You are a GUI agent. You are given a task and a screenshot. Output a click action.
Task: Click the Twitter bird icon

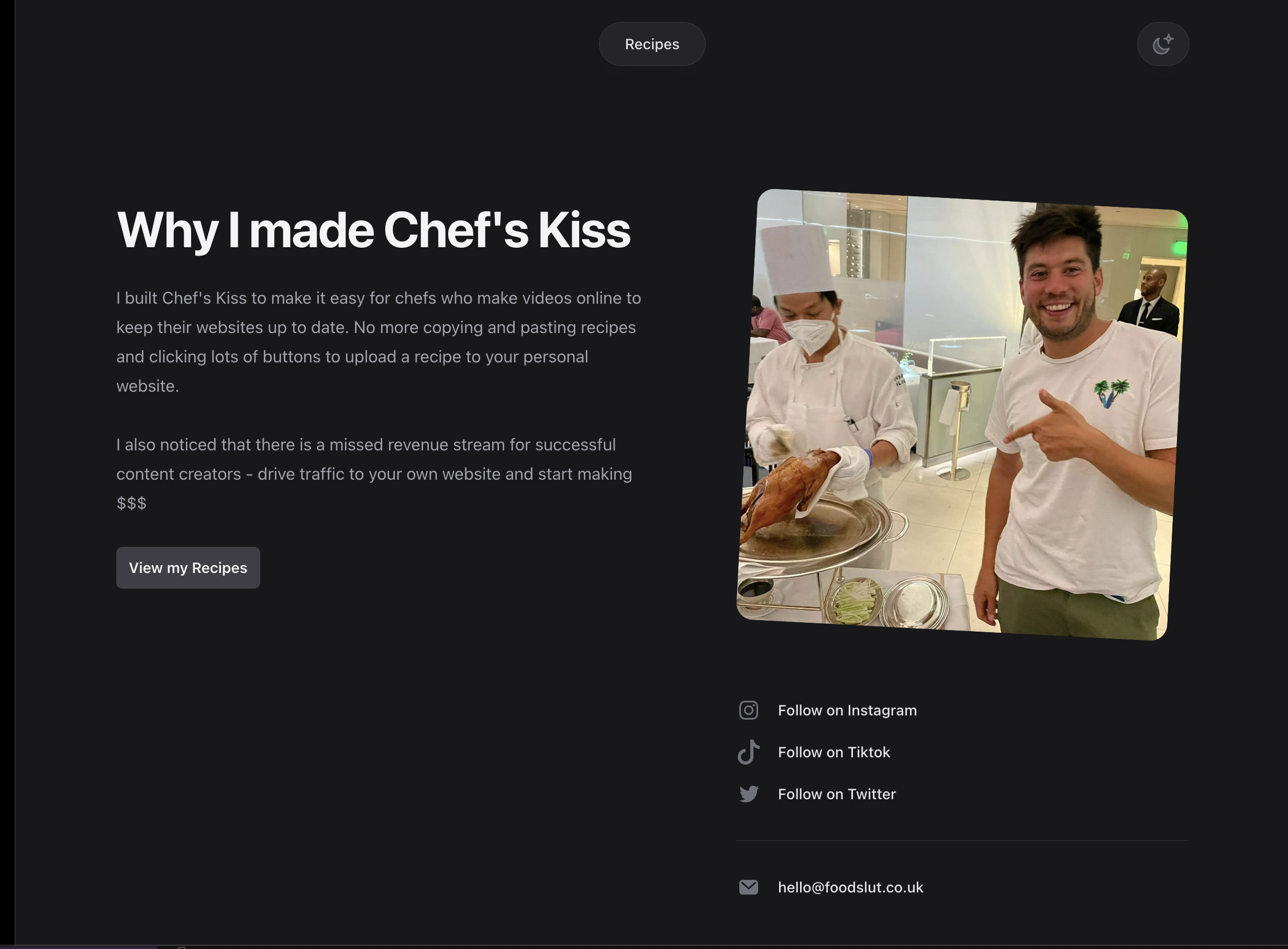[748, 794]
